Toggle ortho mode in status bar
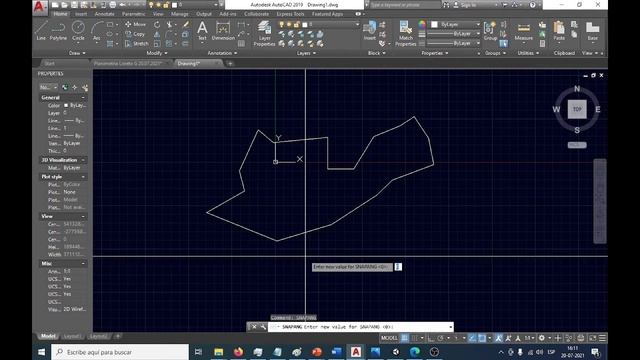The image size is (640, 360). click(x=431, y=338)
